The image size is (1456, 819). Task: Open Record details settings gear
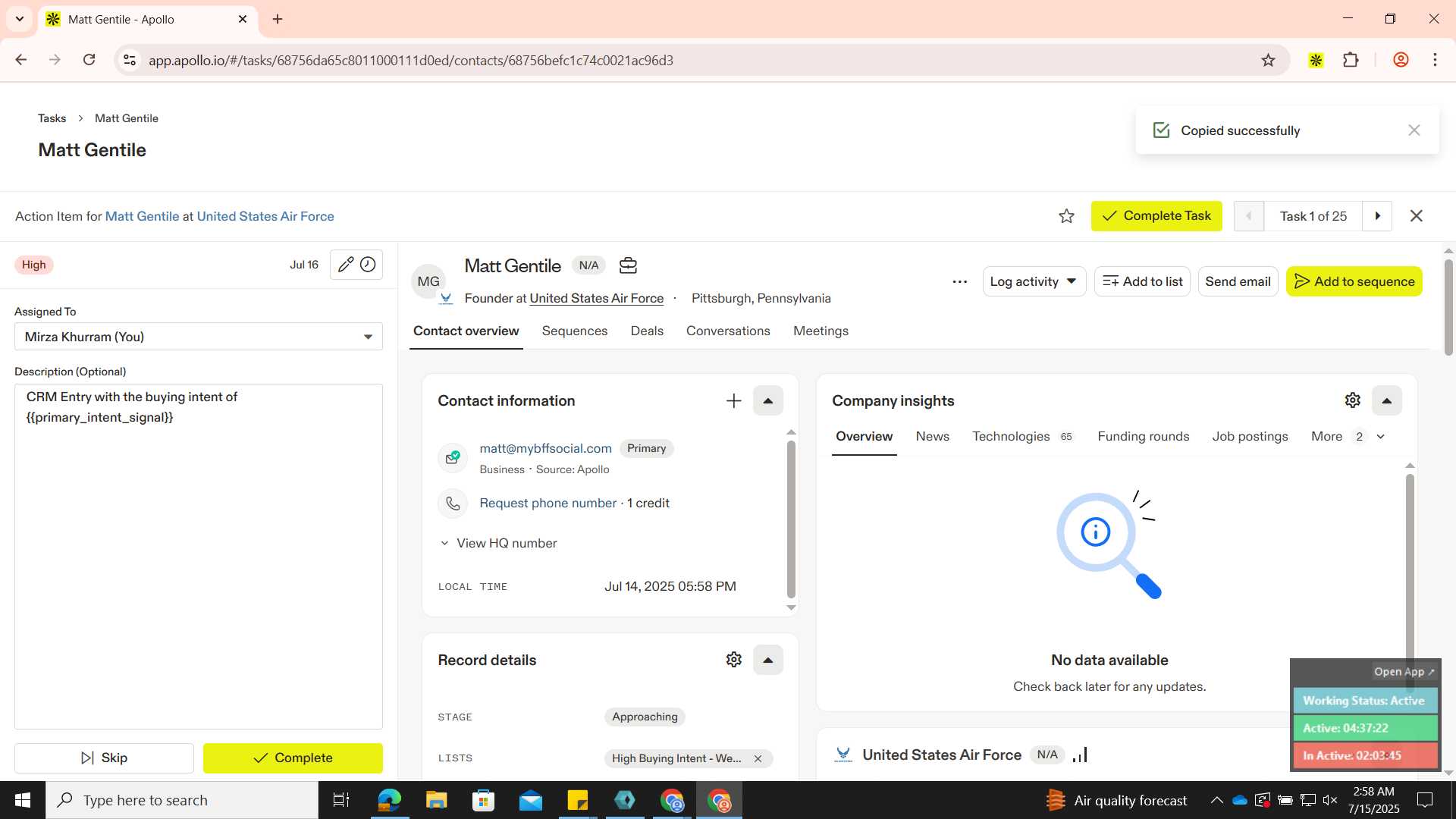click(x=733, y=660)
